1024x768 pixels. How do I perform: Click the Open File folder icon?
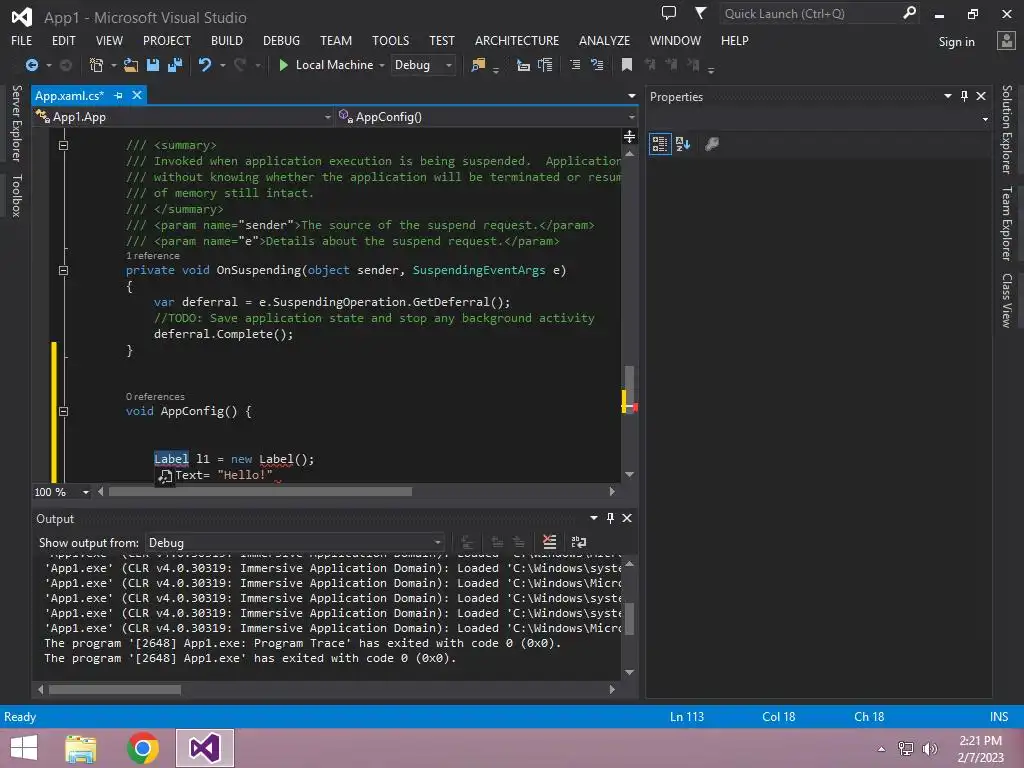click(x=131, y=65)
